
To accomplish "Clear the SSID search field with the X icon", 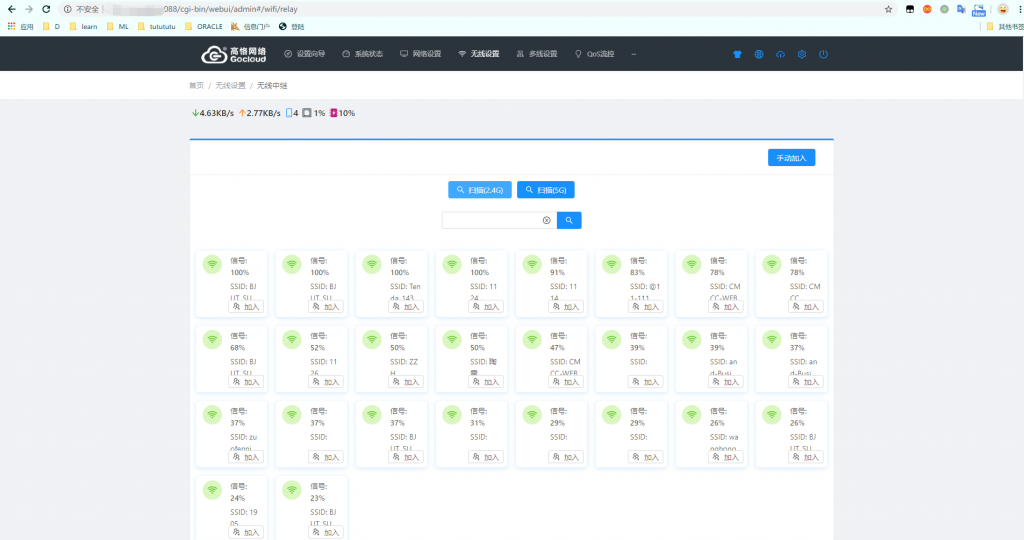I will (x=547, y=221).
